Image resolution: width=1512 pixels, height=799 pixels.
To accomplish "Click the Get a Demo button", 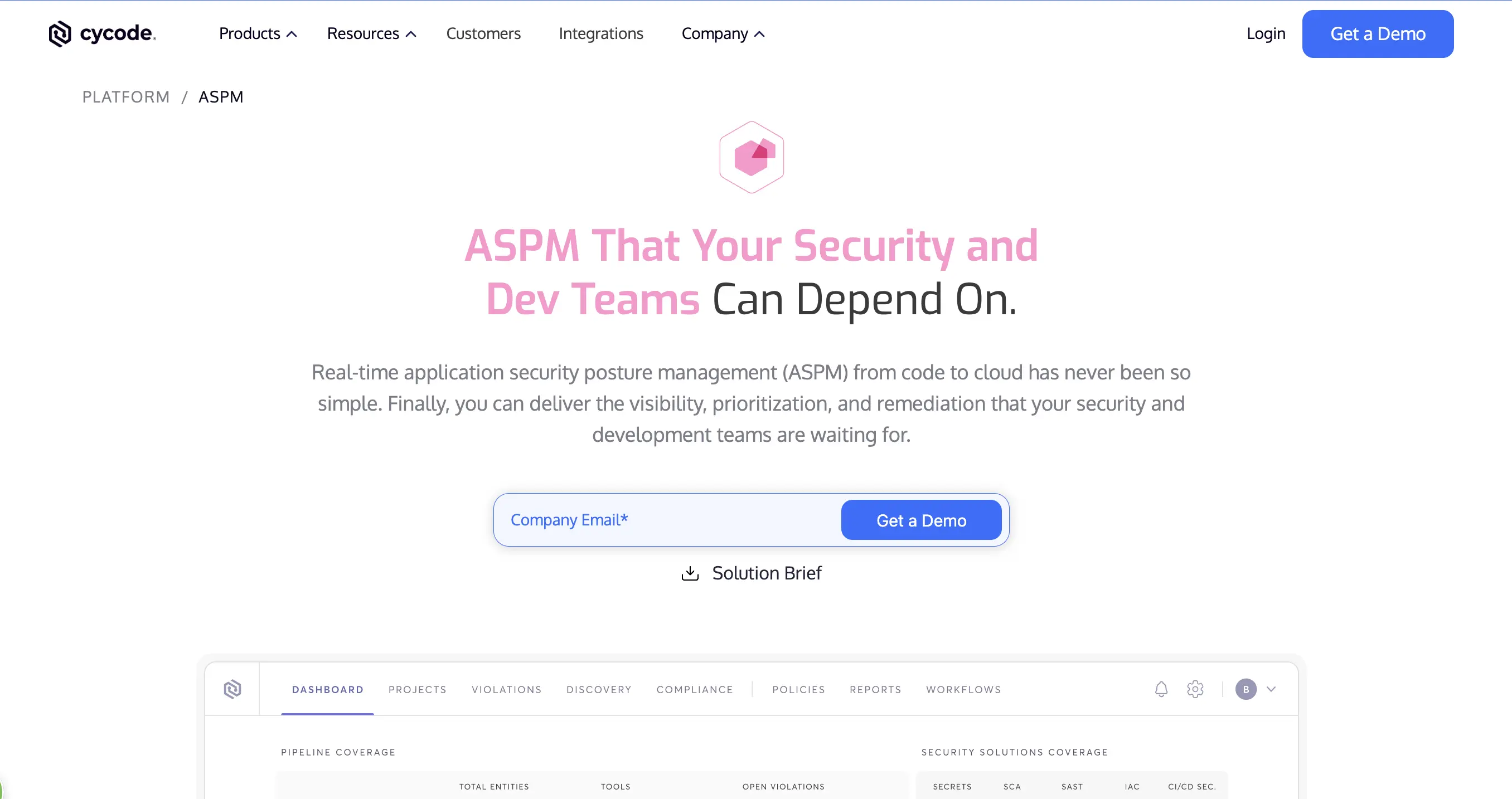I will pos(1378,33).
